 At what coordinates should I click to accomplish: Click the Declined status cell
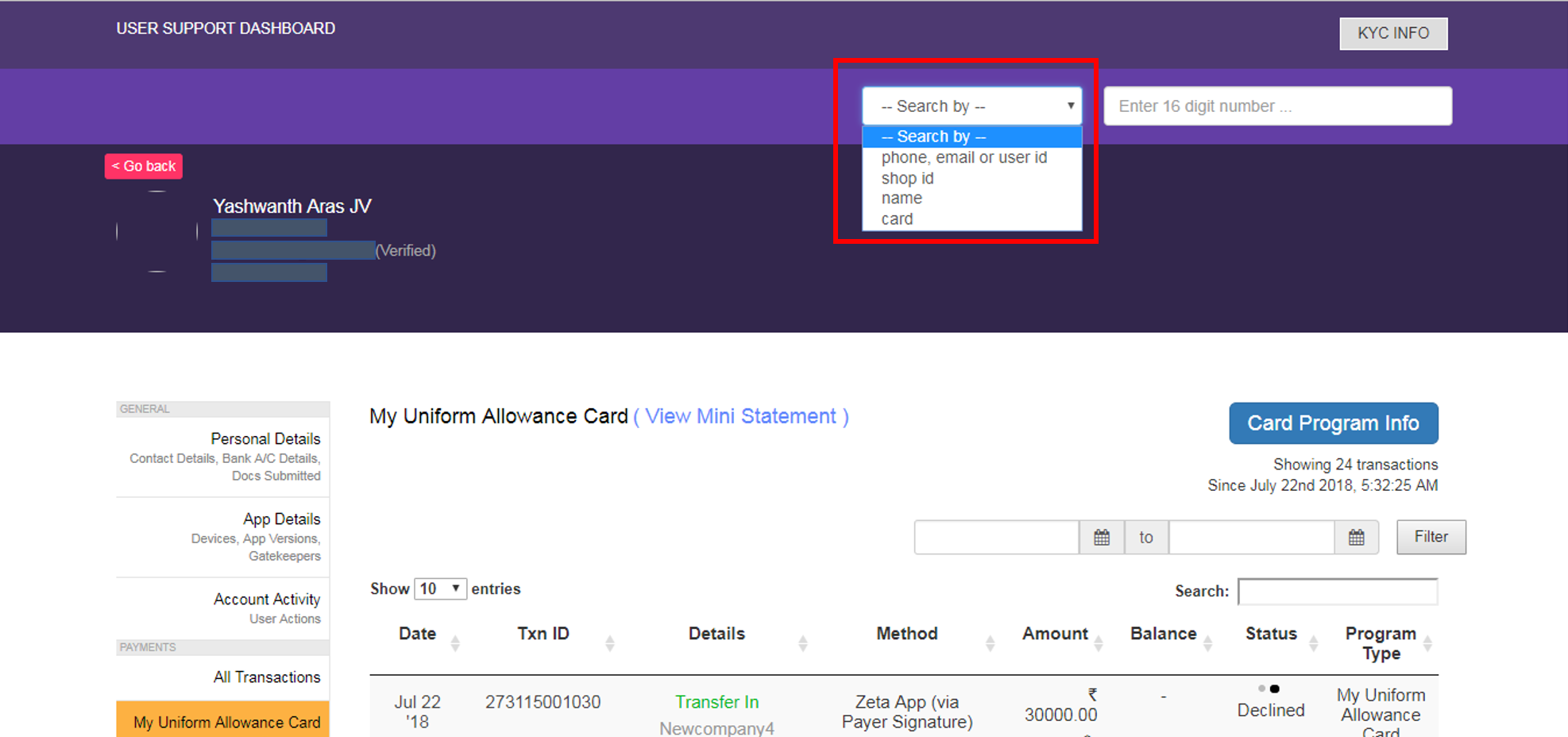[x=1271, y=710]
